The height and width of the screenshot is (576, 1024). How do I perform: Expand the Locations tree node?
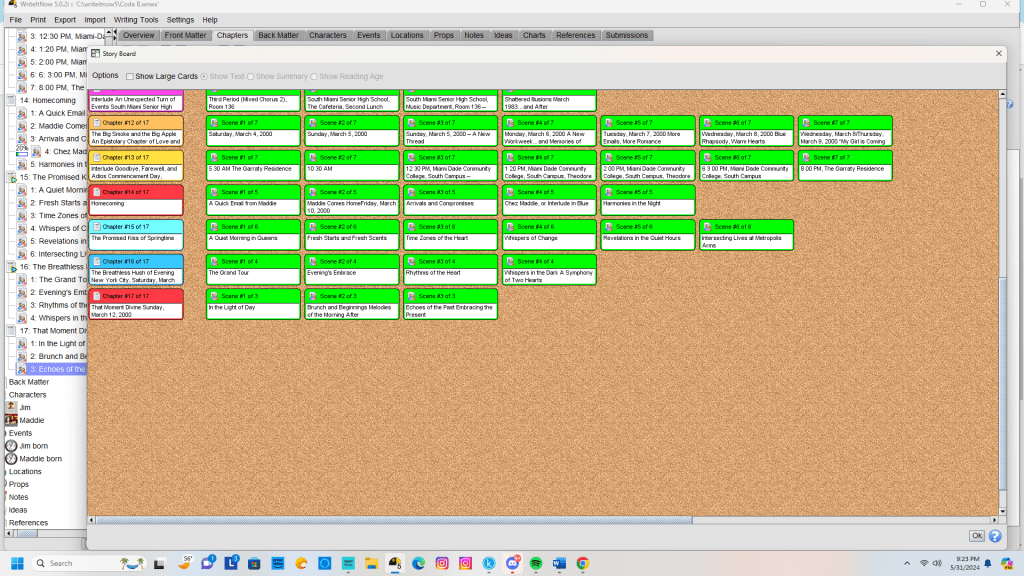5,472
